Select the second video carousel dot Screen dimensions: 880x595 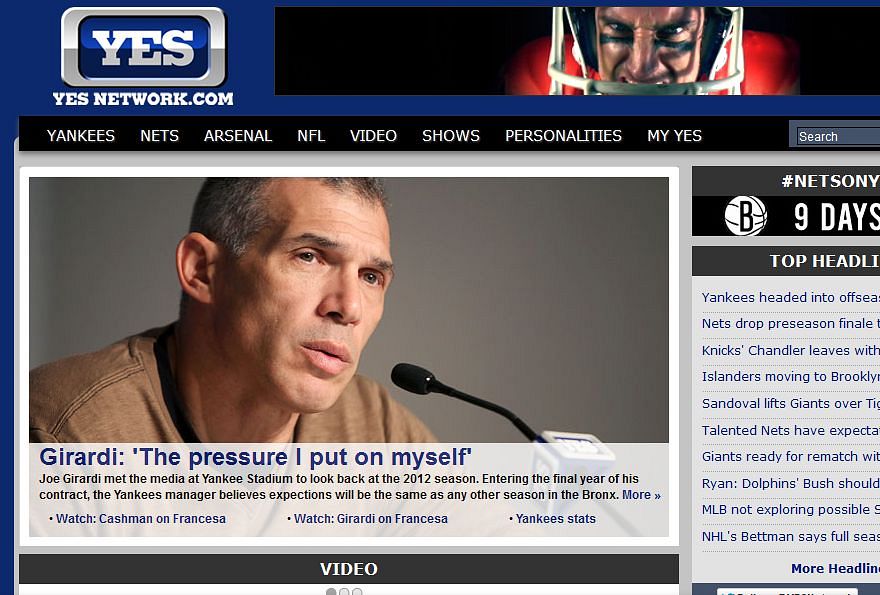[344, 592]
